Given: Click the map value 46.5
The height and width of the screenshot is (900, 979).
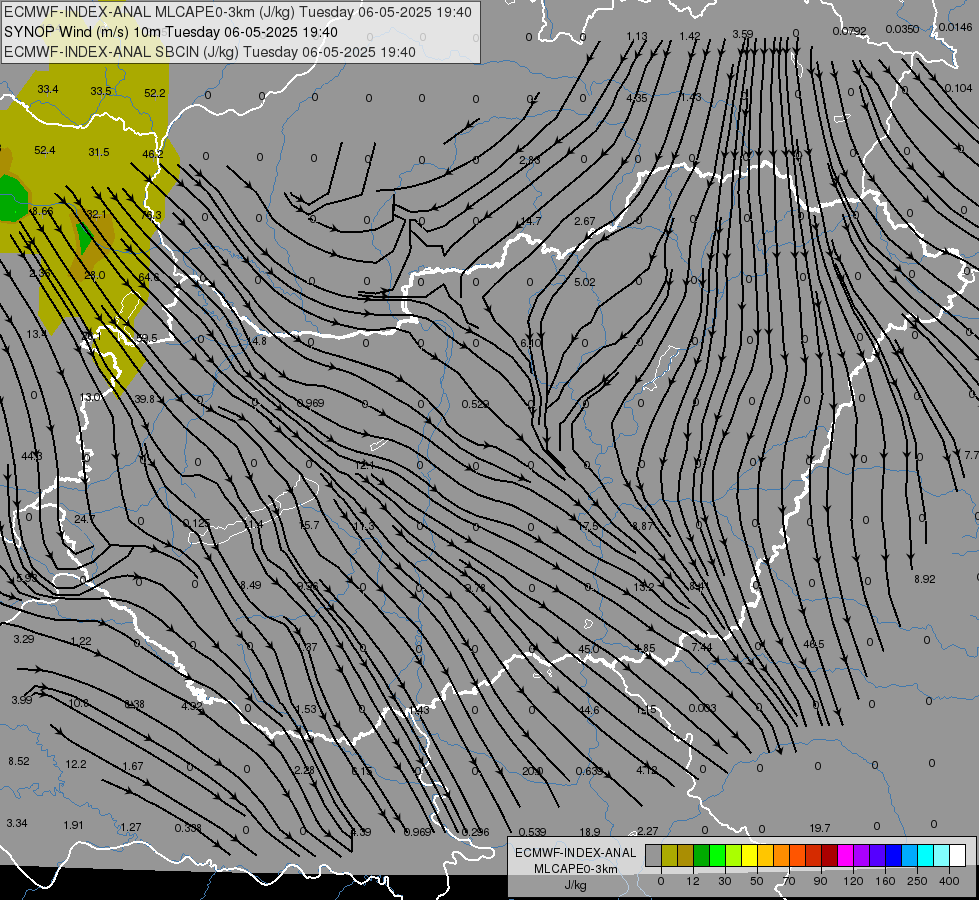Looking at the screenshot, I should coord(814,644).
